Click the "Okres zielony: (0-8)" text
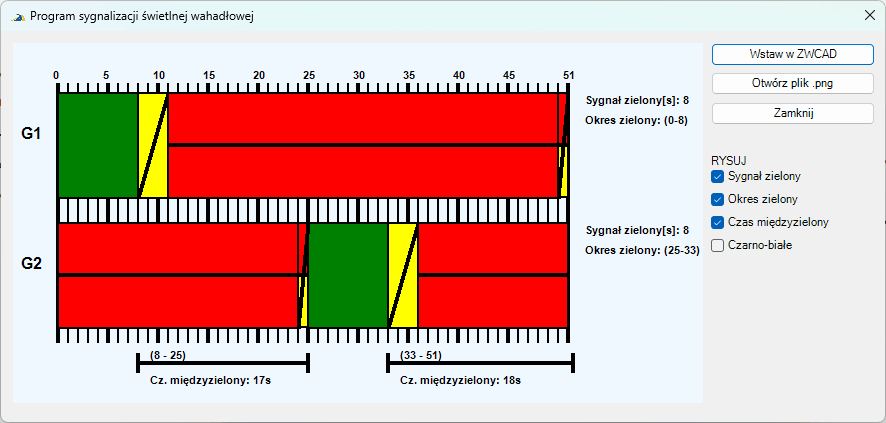This screenshot has width=886, height=423. (637, 120)
